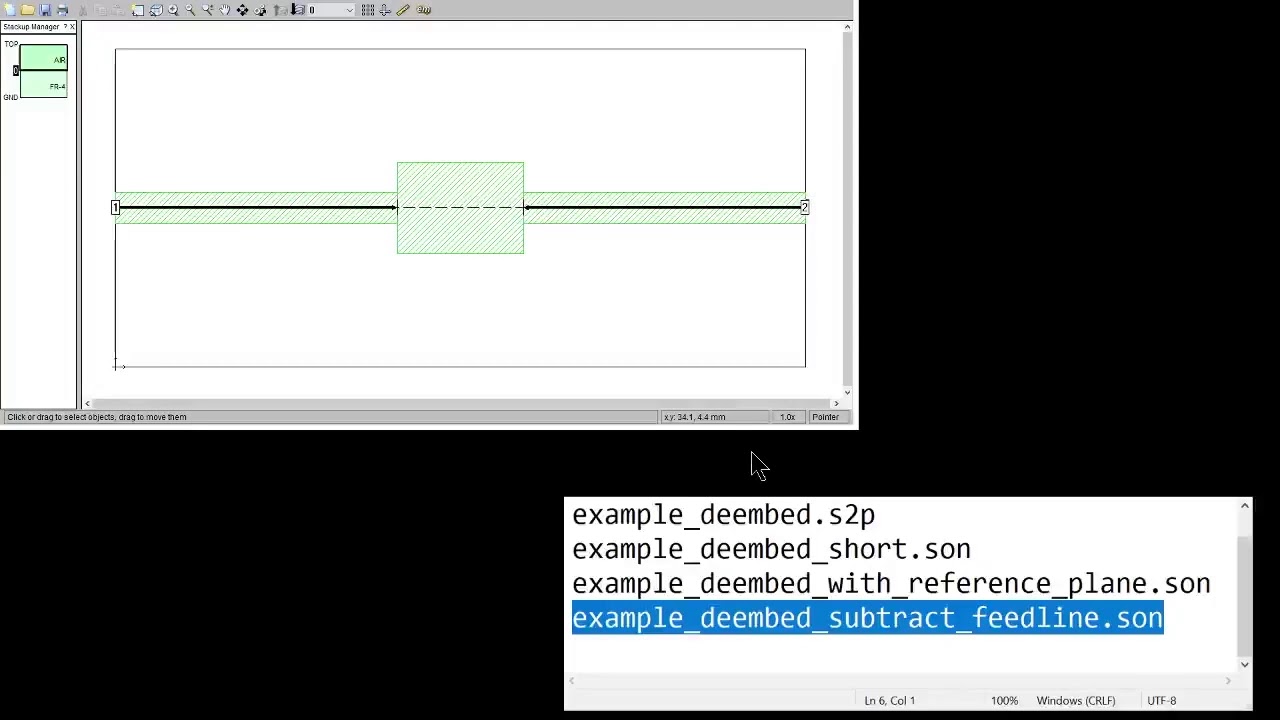
Task: Select the four-arrow move tool
Action: coord(242,10)
